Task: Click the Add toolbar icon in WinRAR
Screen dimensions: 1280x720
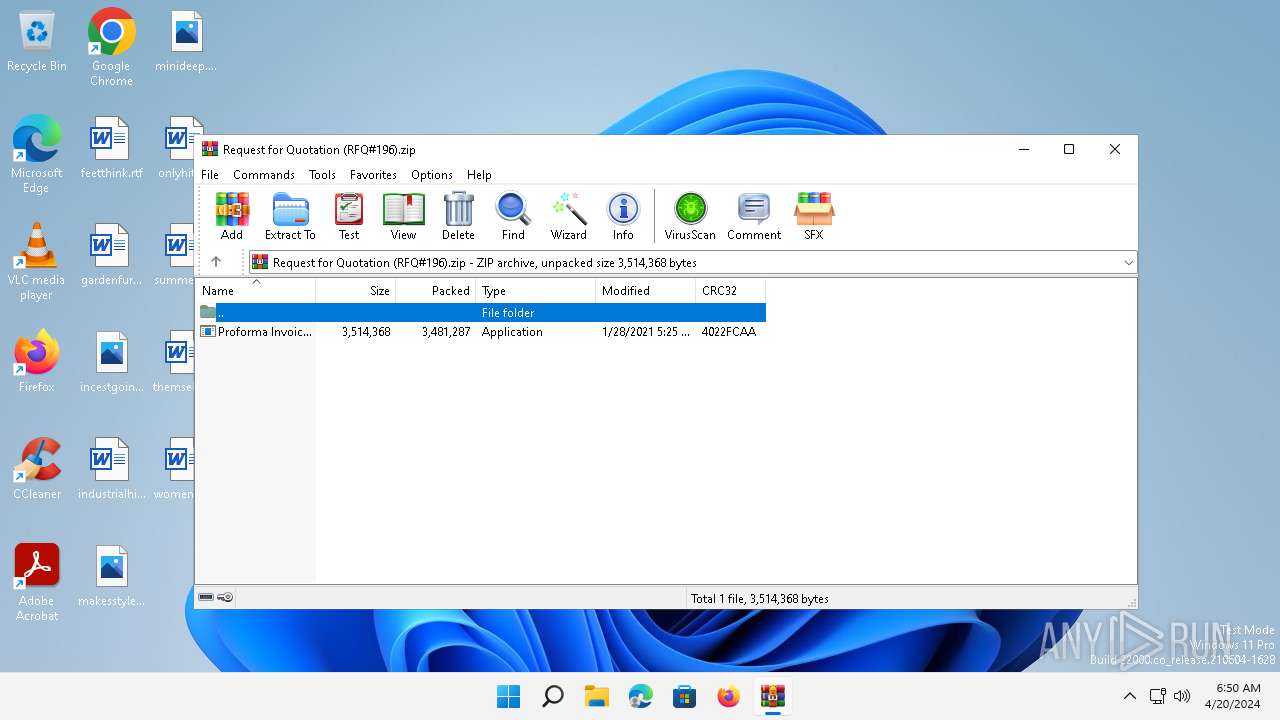Action: click(x=232, y=216)
